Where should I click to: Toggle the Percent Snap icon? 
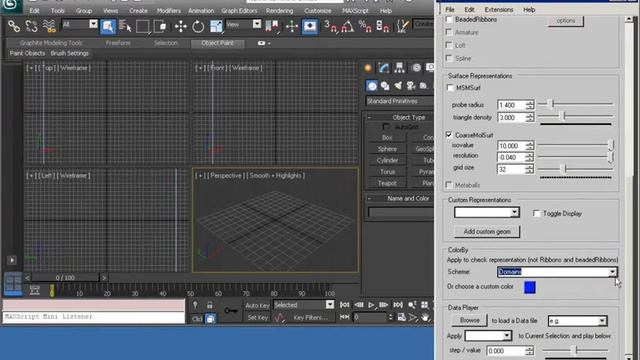tap(365, 27)
